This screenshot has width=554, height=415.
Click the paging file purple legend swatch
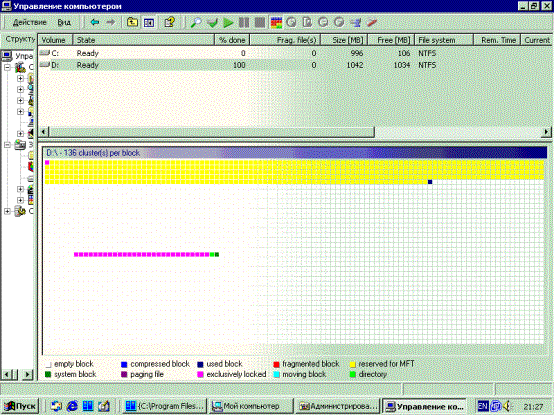point(124,374)
